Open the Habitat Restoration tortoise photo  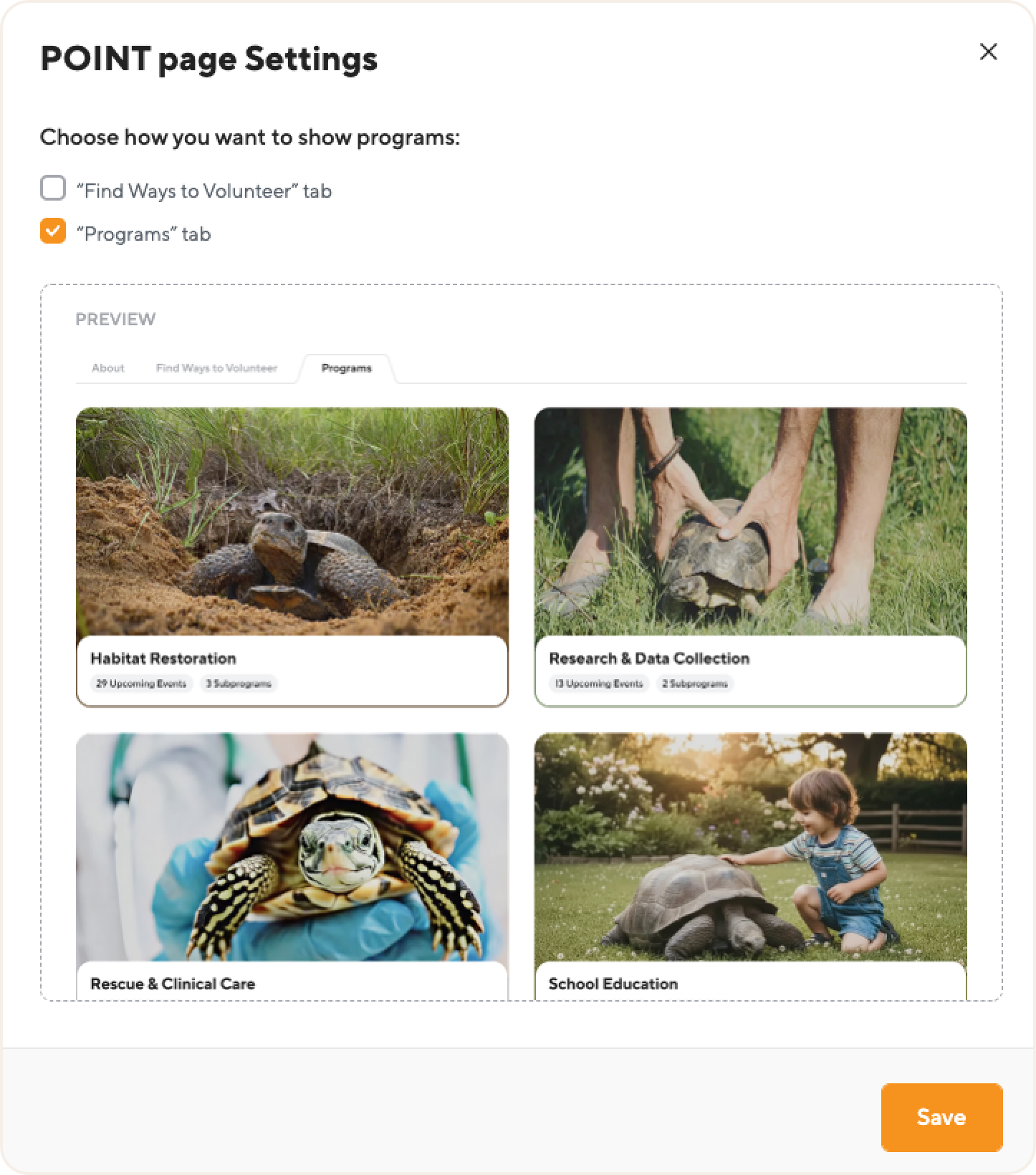click(x=292, y=522)
